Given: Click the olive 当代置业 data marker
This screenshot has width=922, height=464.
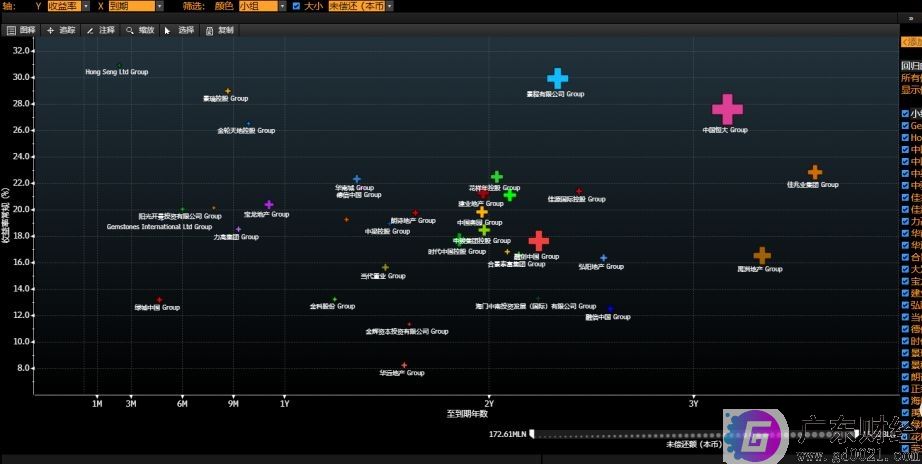Looking at the screenshot, I should (x=385, y=267).
